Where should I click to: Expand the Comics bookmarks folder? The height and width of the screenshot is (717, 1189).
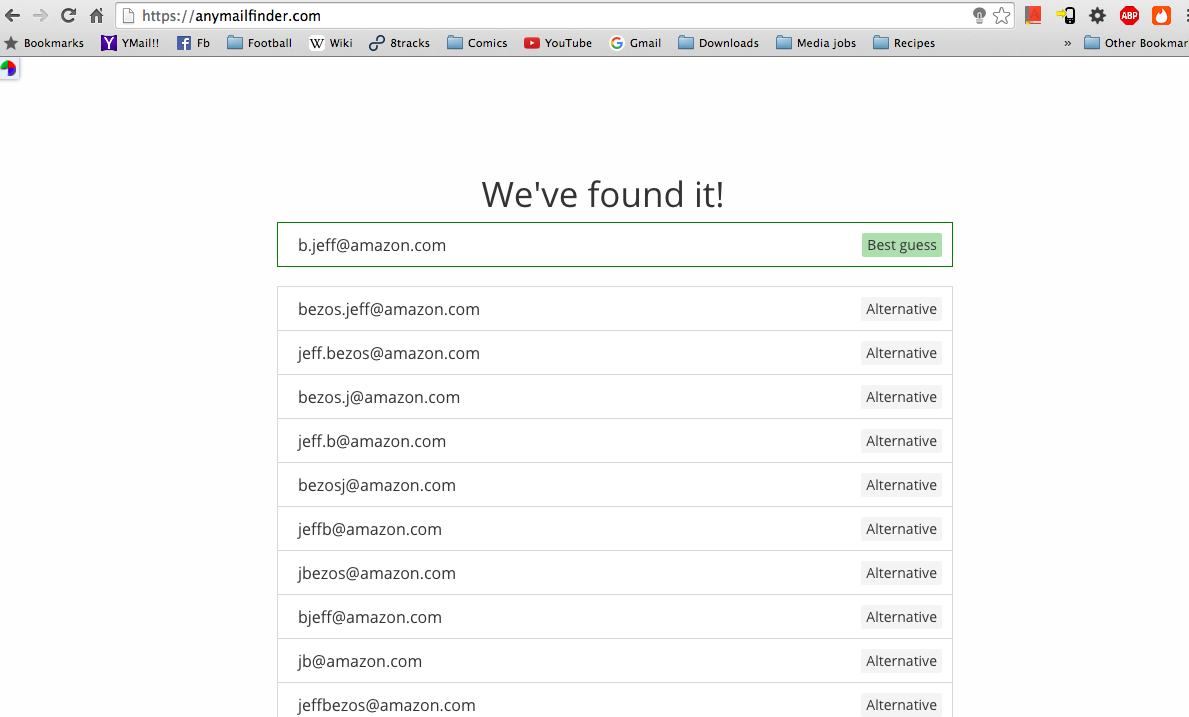pos(477,43)
